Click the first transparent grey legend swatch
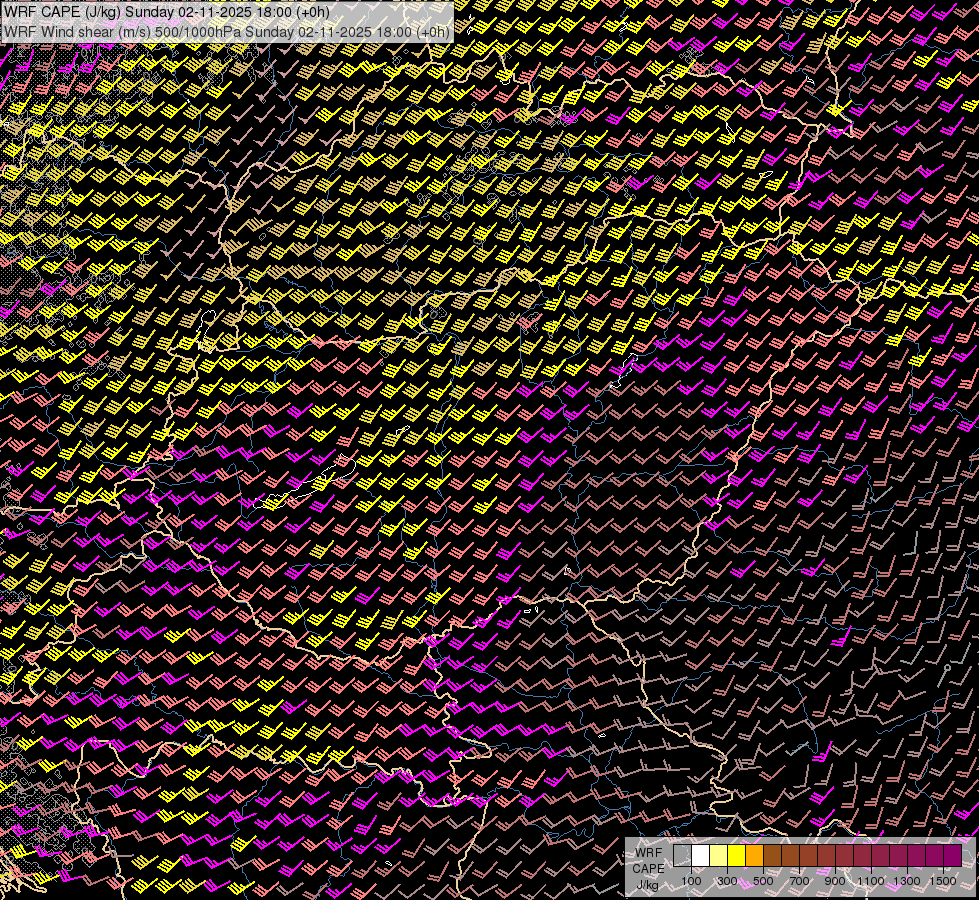The width and height of the screenshot is (979, 900). (682, 856)
